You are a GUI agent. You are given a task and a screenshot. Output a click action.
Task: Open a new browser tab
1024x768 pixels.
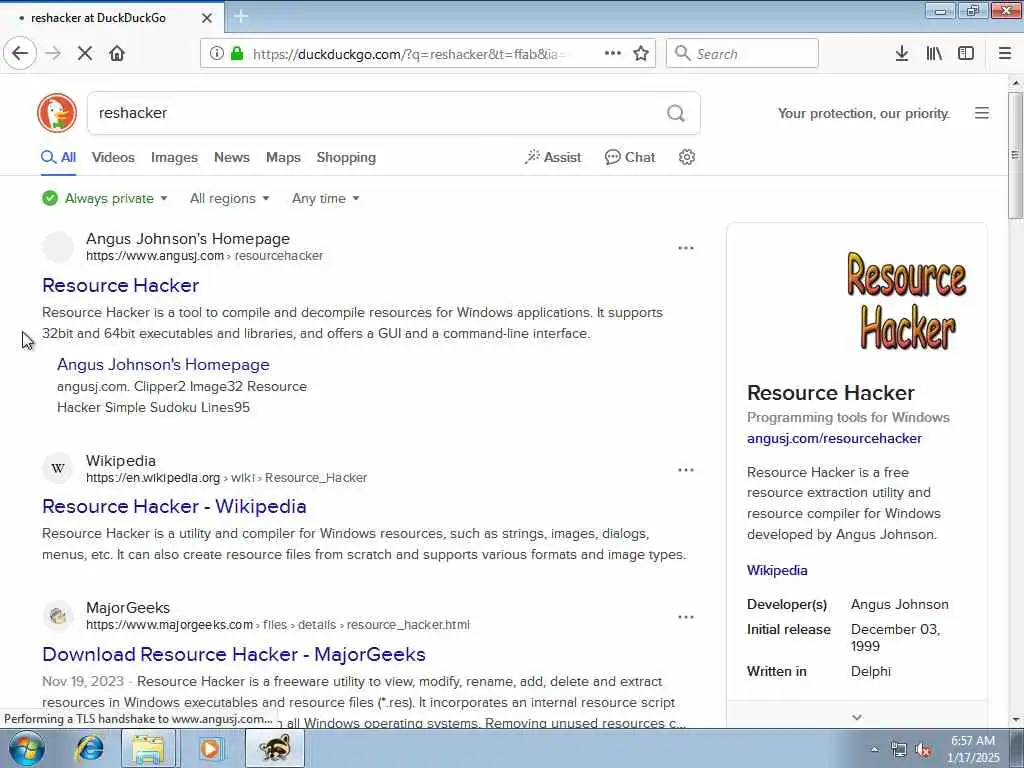(x=241, y=16)
